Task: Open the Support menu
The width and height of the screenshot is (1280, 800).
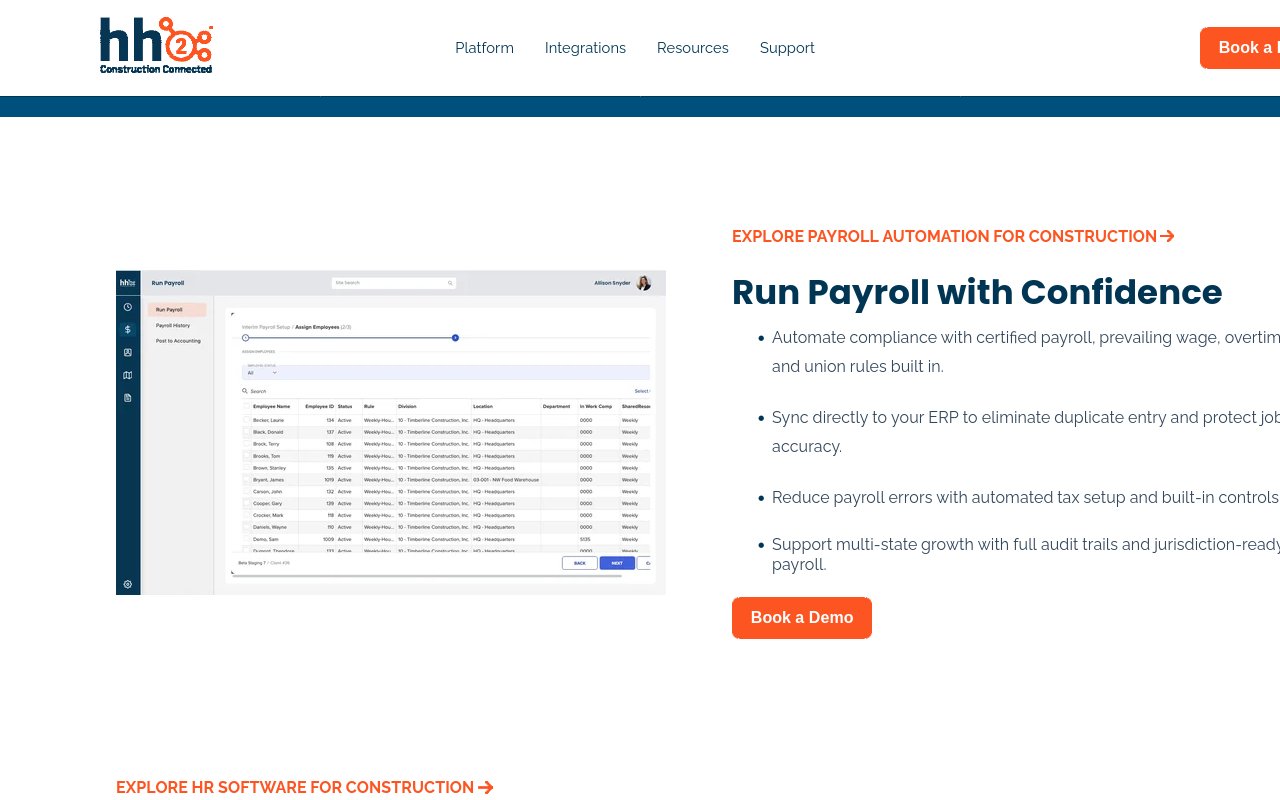Action: (x=787, y=48)
